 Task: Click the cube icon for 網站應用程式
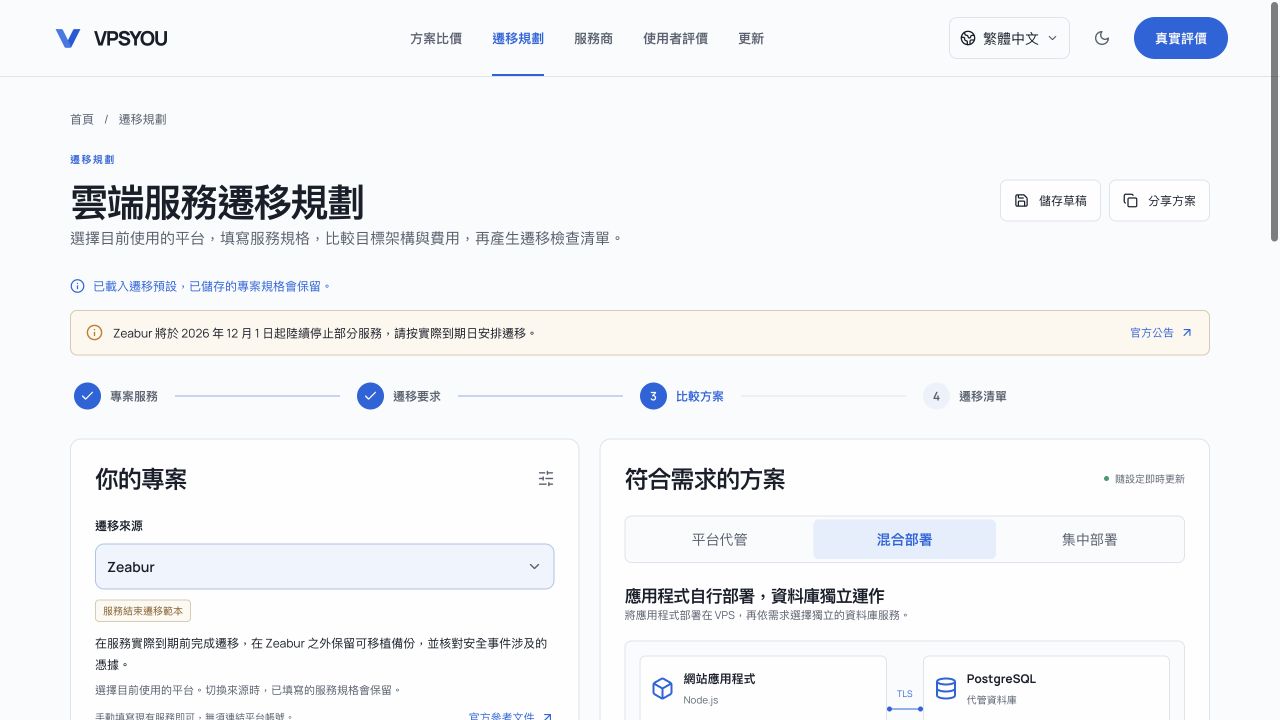[662, 688]
